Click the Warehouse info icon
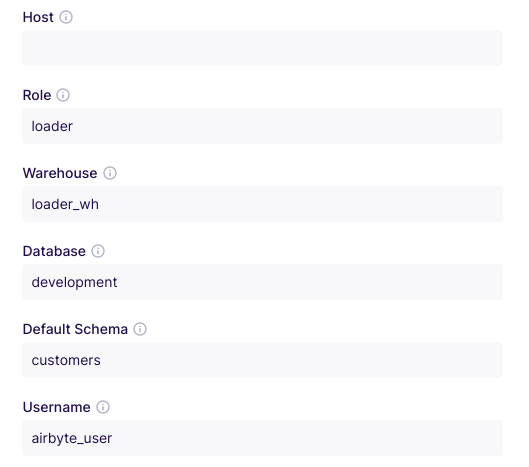 tap(110, 173)
